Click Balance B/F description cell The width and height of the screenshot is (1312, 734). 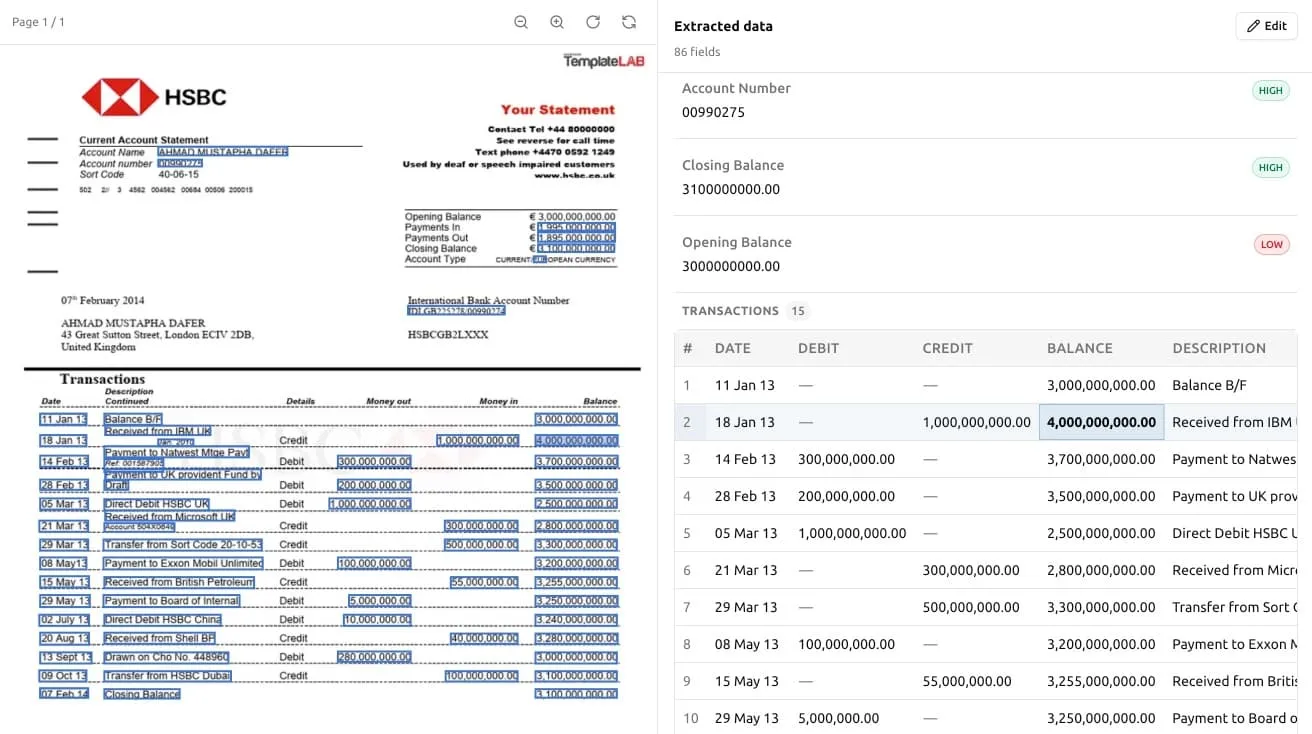click(1209, 385)
